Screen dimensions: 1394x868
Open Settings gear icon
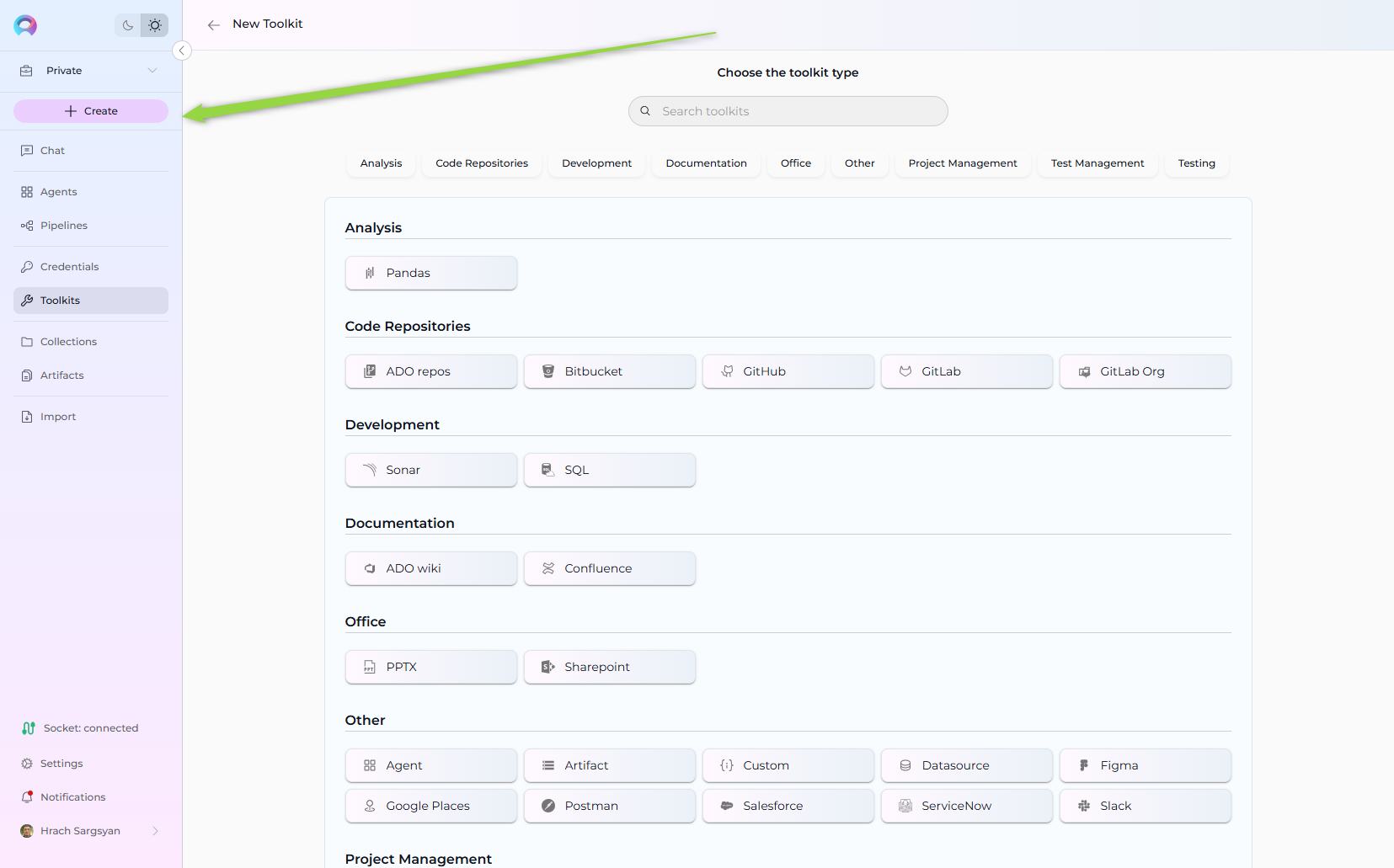pyautogui.click(x=27, y=764)
